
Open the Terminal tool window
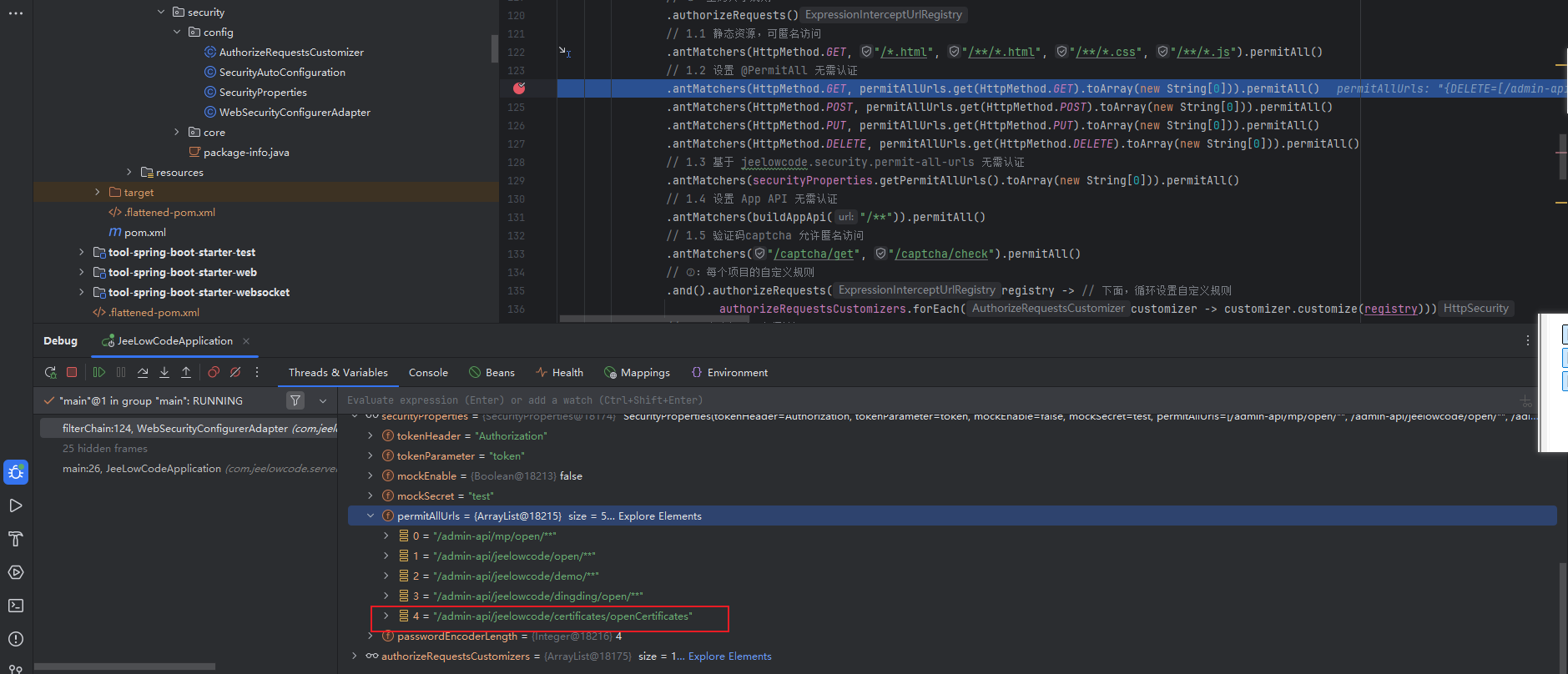16,606
